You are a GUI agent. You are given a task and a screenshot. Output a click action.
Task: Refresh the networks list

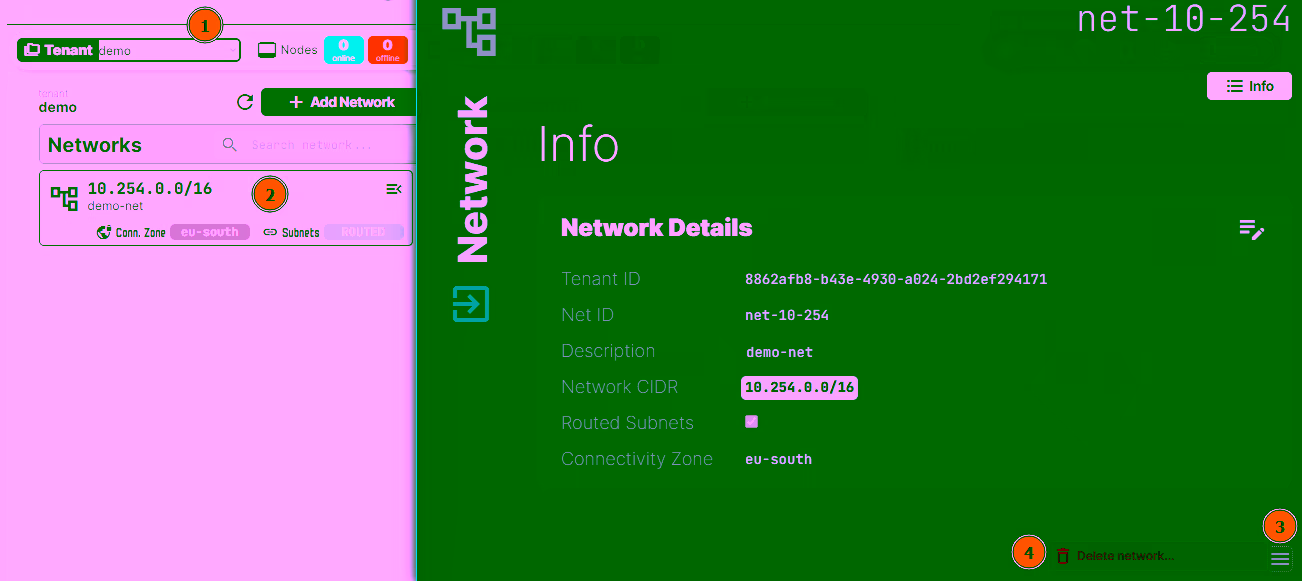pyautogui.click(x=245, y=101)
